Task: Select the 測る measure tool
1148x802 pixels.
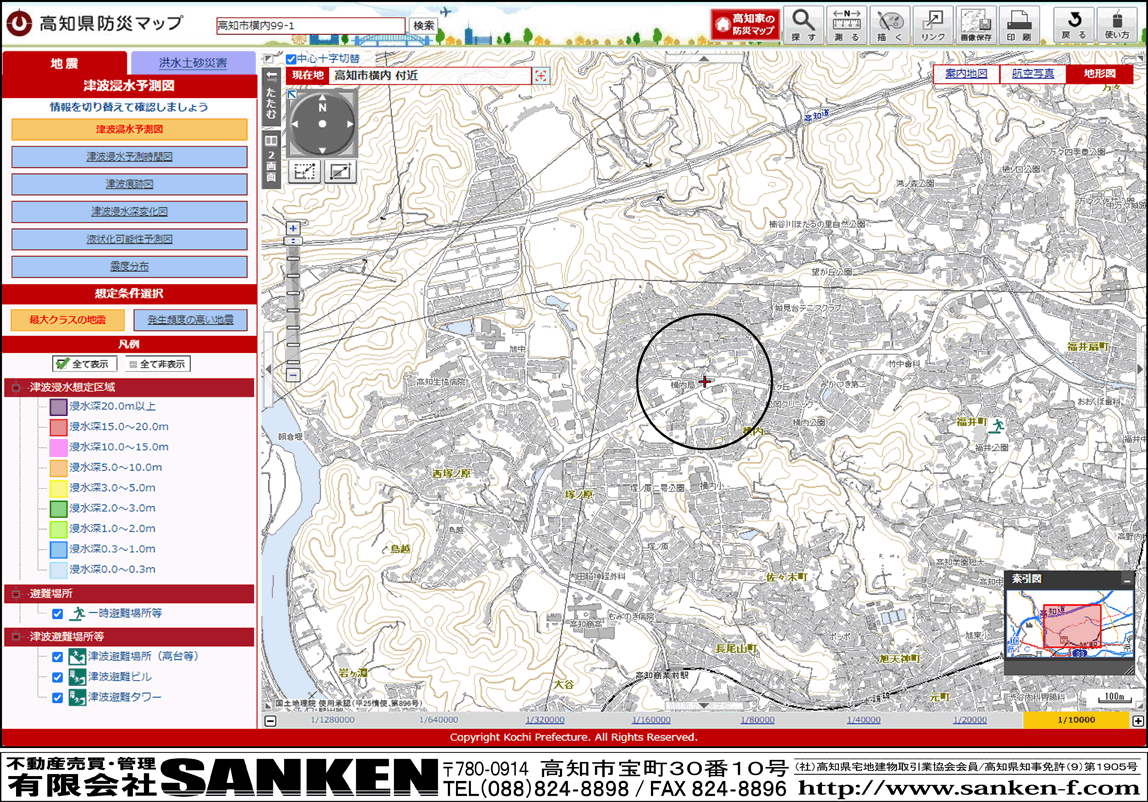Action: tap(846, 24)
